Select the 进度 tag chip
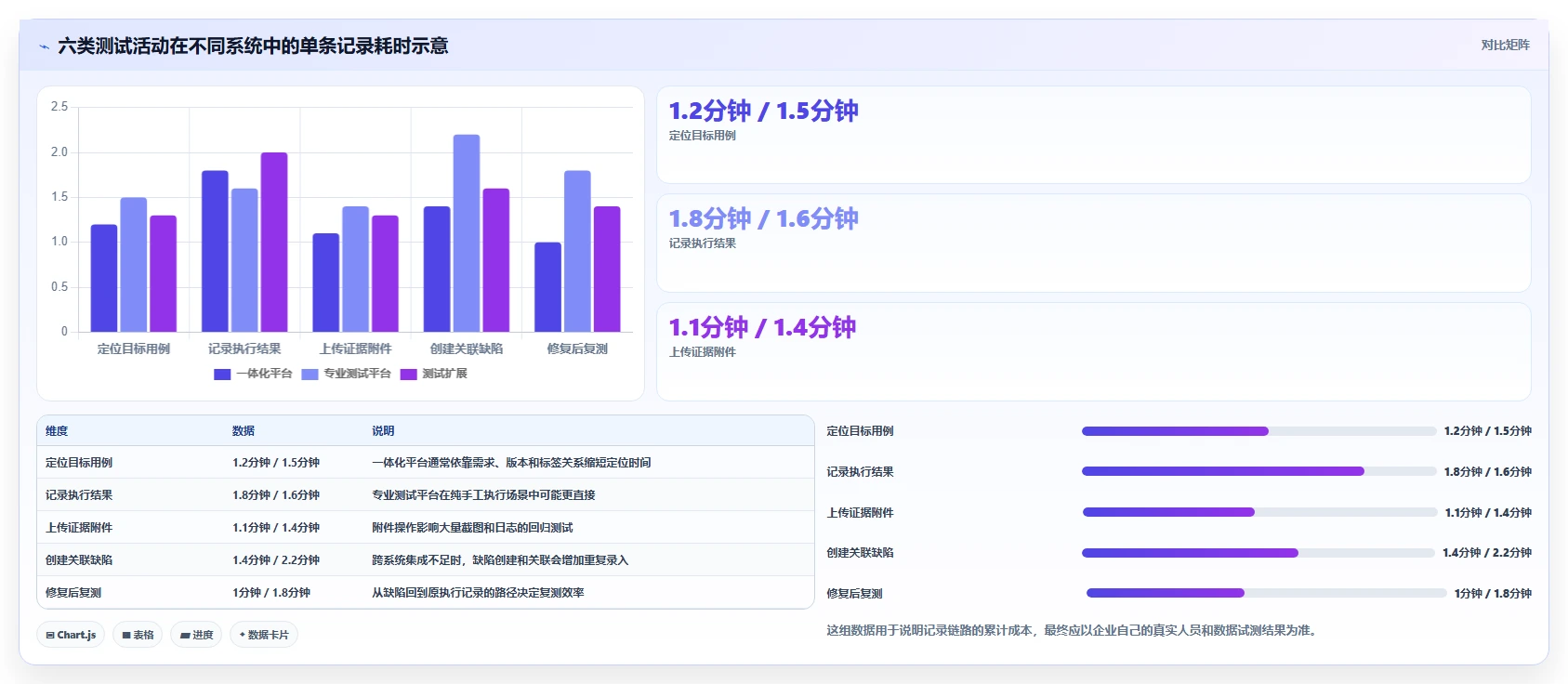The height and width of the screenshot is (684, 1568). pyautogui.click(x=196, y=635)
